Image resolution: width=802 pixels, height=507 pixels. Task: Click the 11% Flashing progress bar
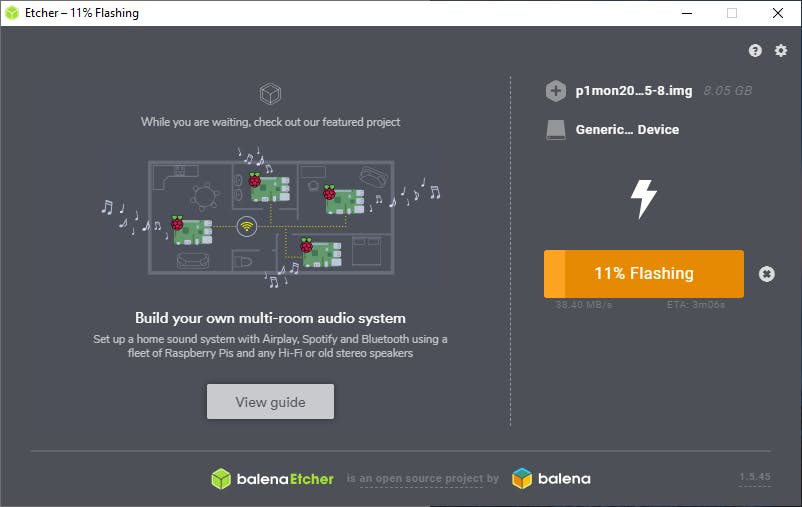643,274
